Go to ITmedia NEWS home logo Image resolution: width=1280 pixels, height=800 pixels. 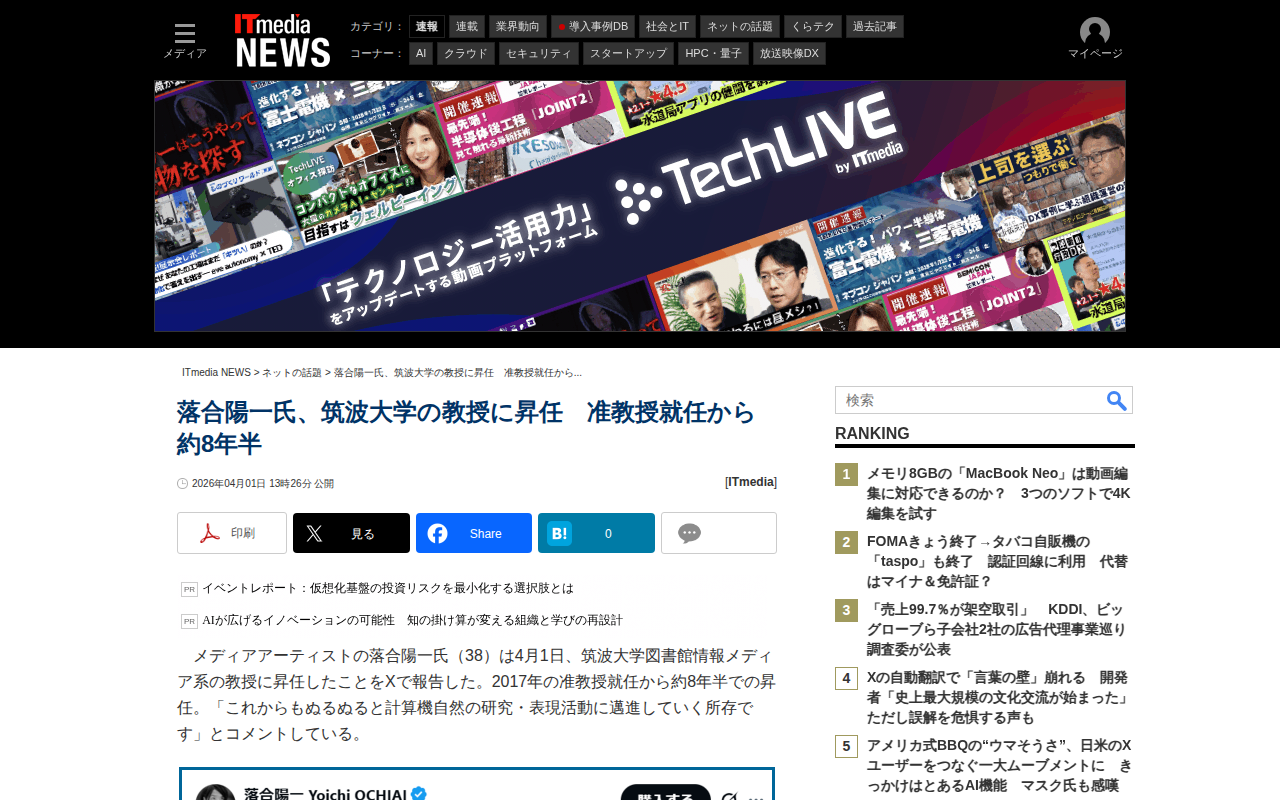pos(282,41)
